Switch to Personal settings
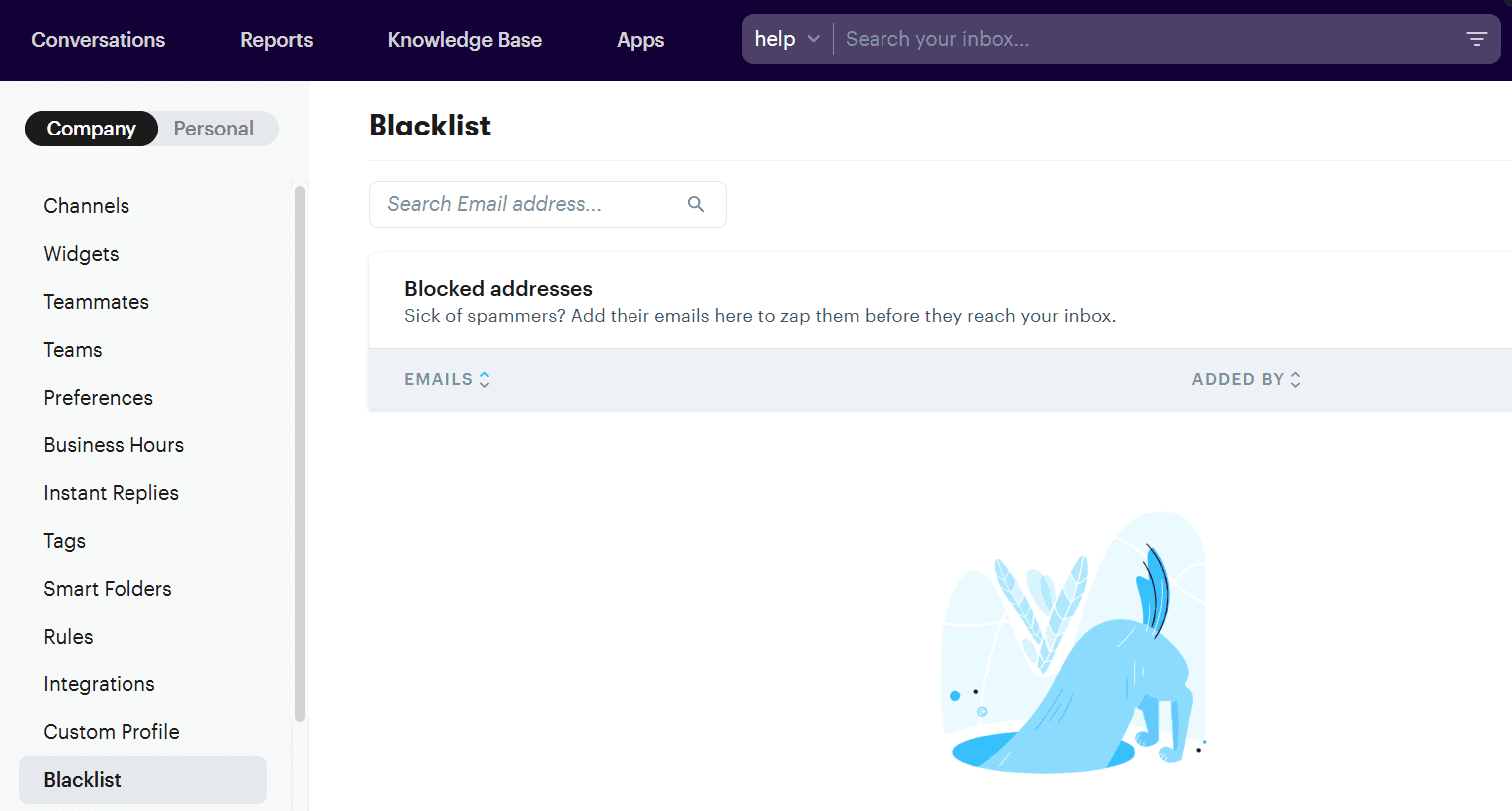The width and height of the screenshot is (1512, 811). (x=214, y=129)
